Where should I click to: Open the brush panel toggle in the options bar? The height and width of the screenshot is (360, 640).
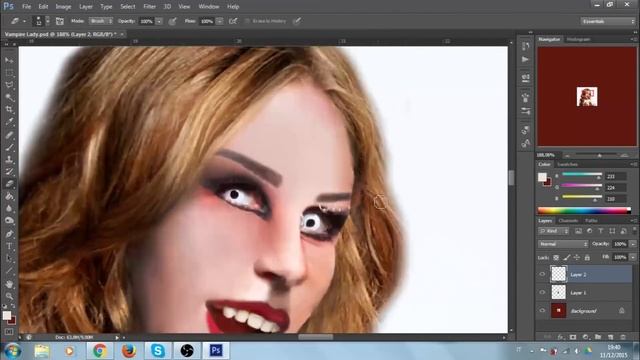click(x=60, y=21)
